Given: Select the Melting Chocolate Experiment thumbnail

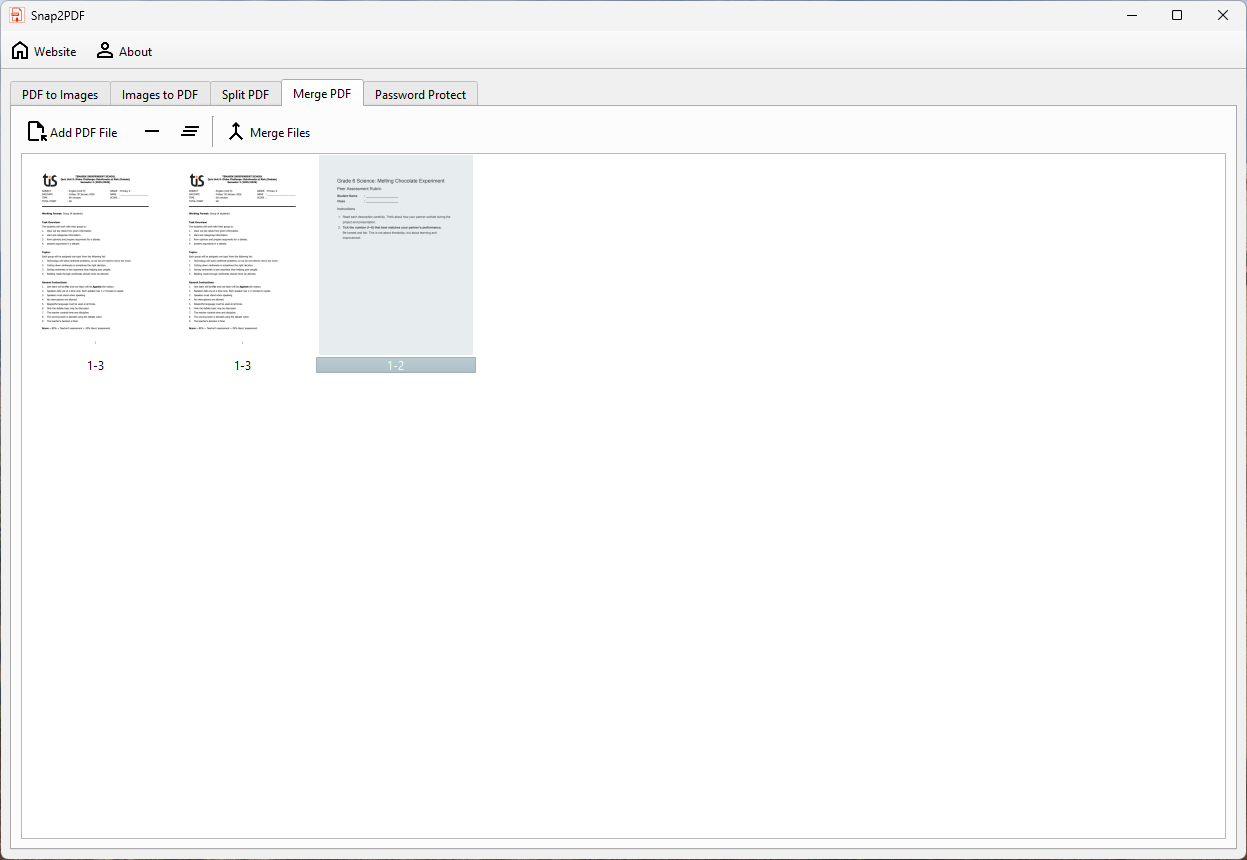Looking at the screenshot, I should click(x=396, y=255).
